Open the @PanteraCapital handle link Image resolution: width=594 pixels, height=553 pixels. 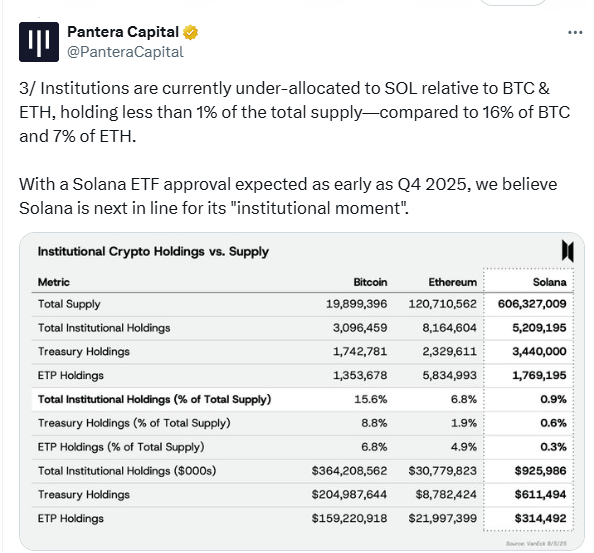click(x=125, y=52)
